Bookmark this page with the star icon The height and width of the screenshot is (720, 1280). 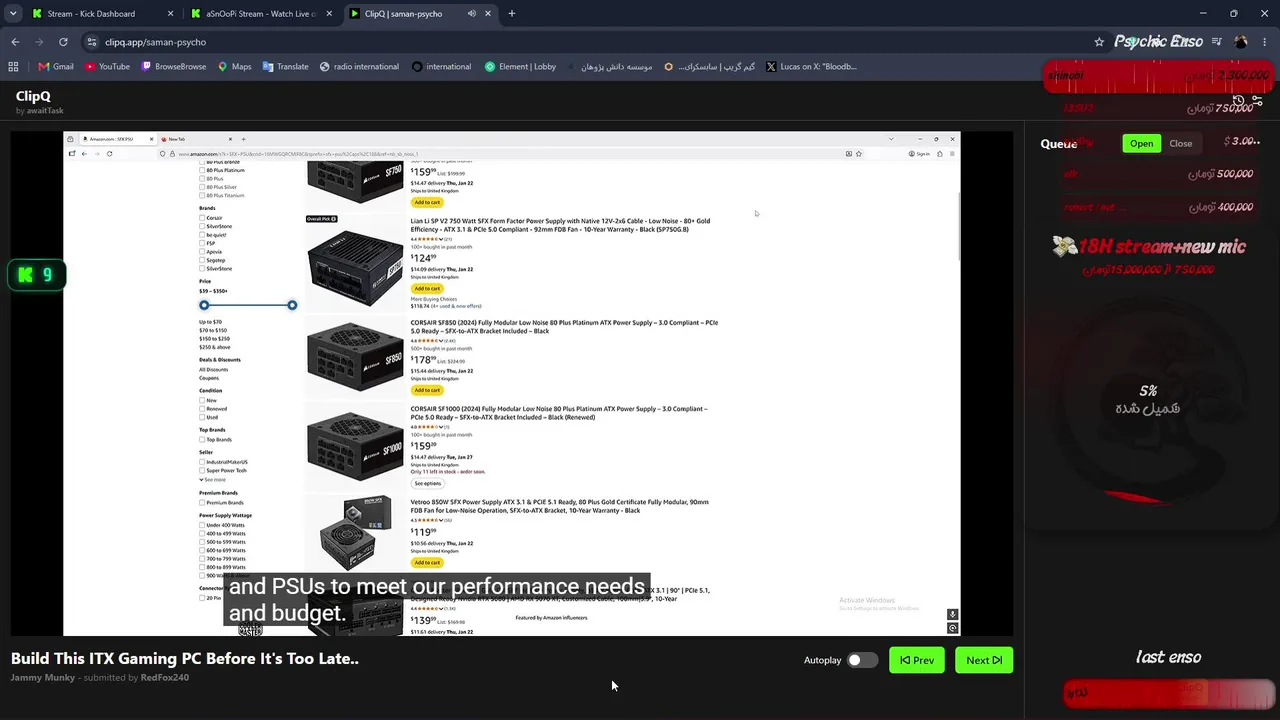point(1099,42)
